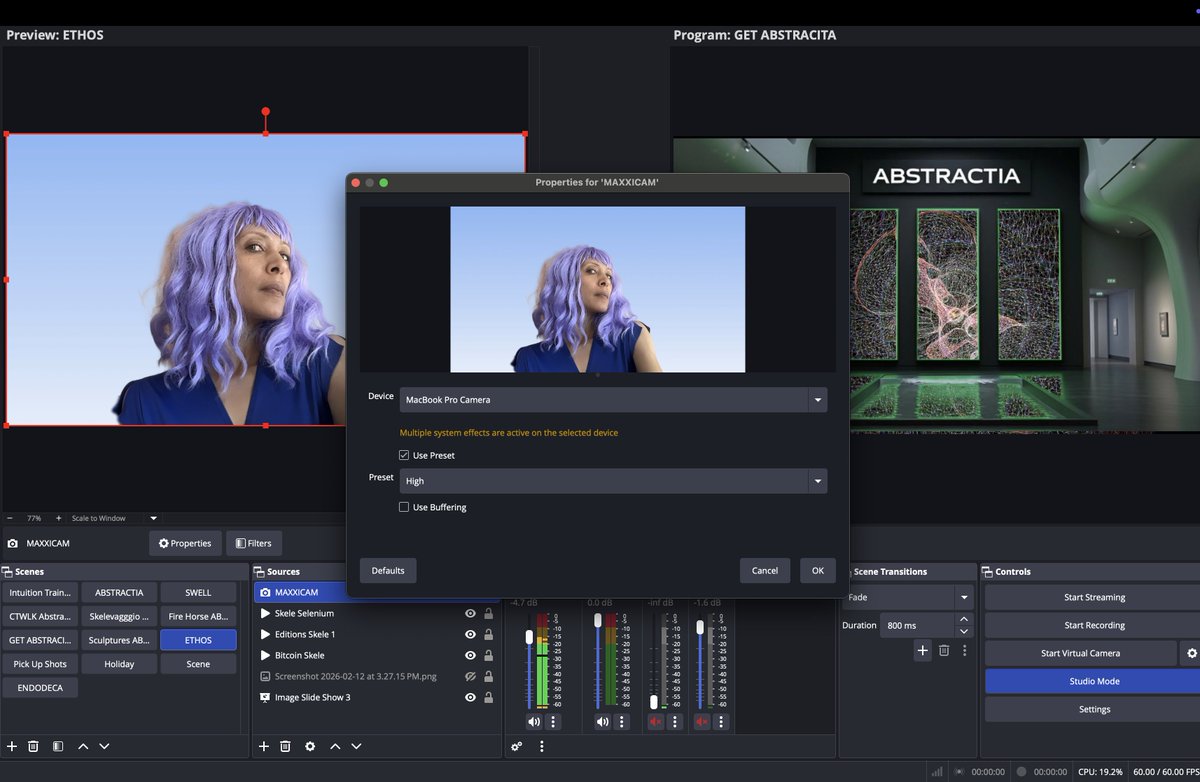Hide the Skele Selenium source
The height and width of the screenshot is (782, 1200).
click(x=470, y=613)
